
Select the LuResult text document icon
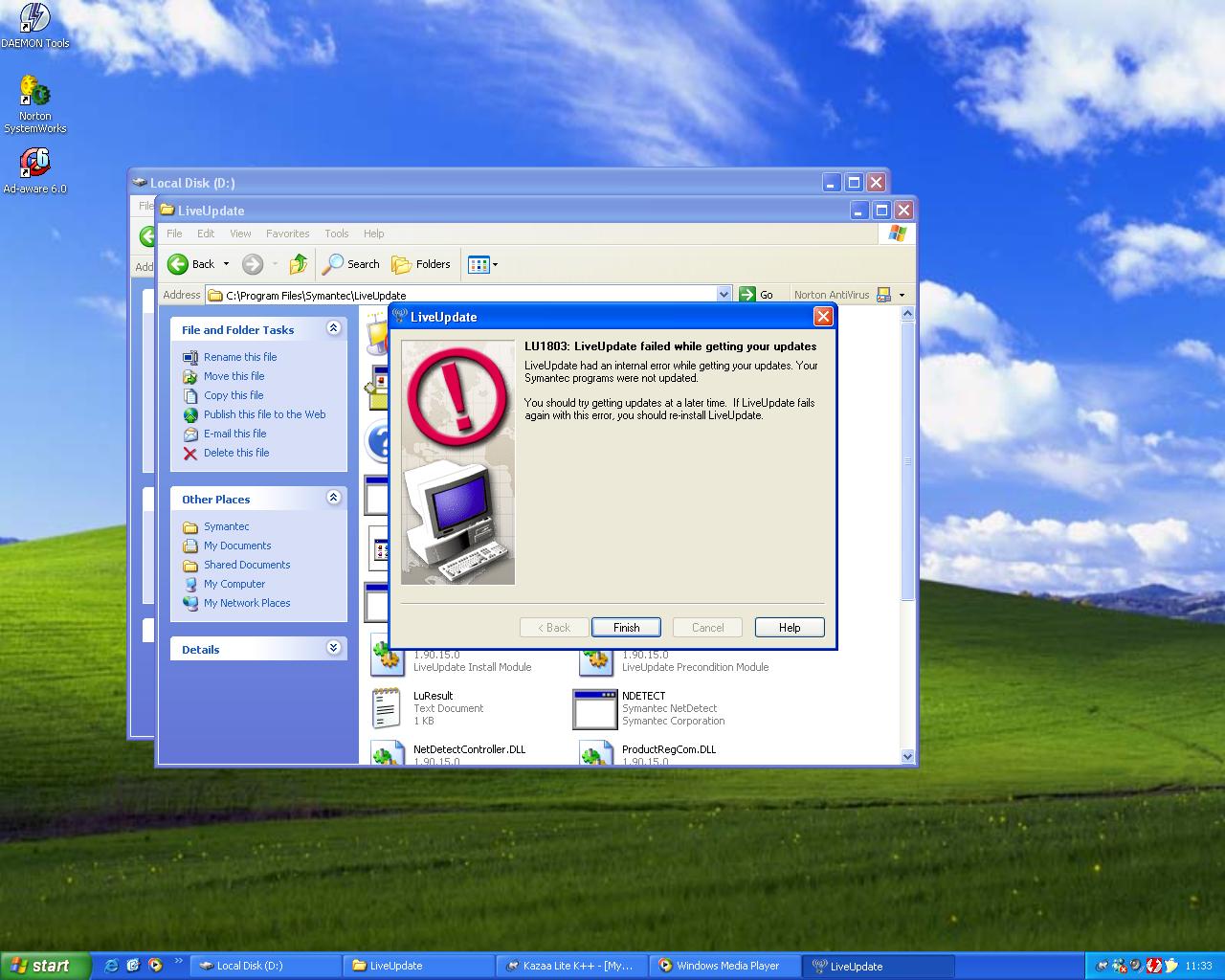(x=387, y=709)
